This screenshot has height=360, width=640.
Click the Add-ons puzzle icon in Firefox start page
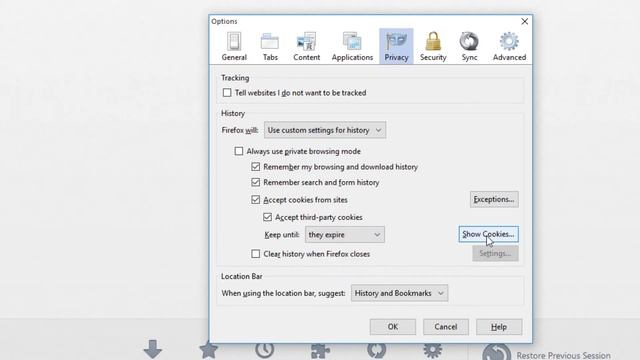320,351
